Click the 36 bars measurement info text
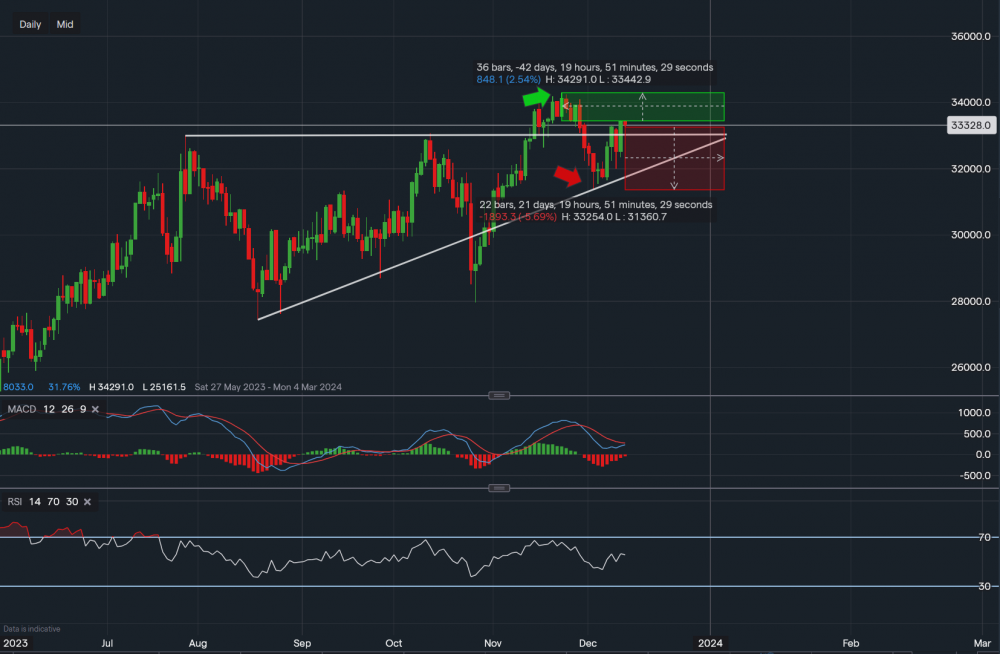The height and width of the screenshot is (654, 1000). coord(594,68)
